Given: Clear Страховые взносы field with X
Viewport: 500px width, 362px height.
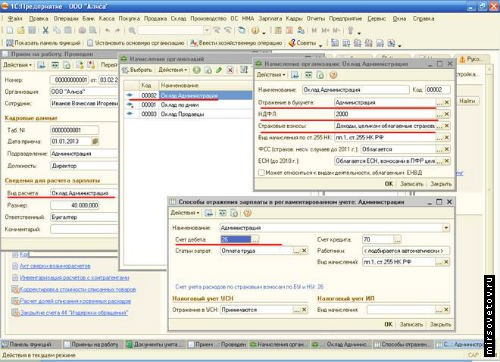Looking at the screenshot, I should (447, 126).
